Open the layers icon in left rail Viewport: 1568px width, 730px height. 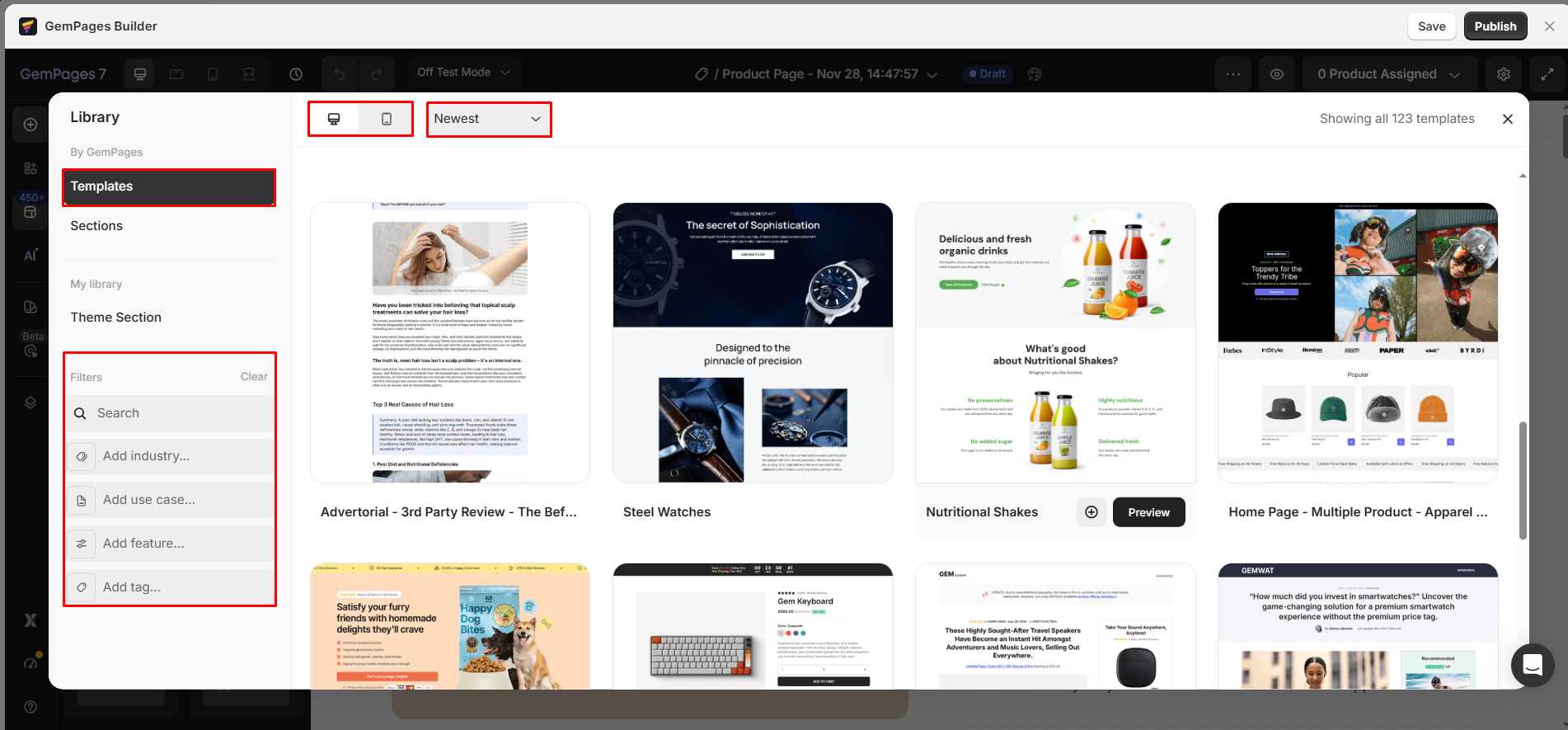tap(31, 403)
